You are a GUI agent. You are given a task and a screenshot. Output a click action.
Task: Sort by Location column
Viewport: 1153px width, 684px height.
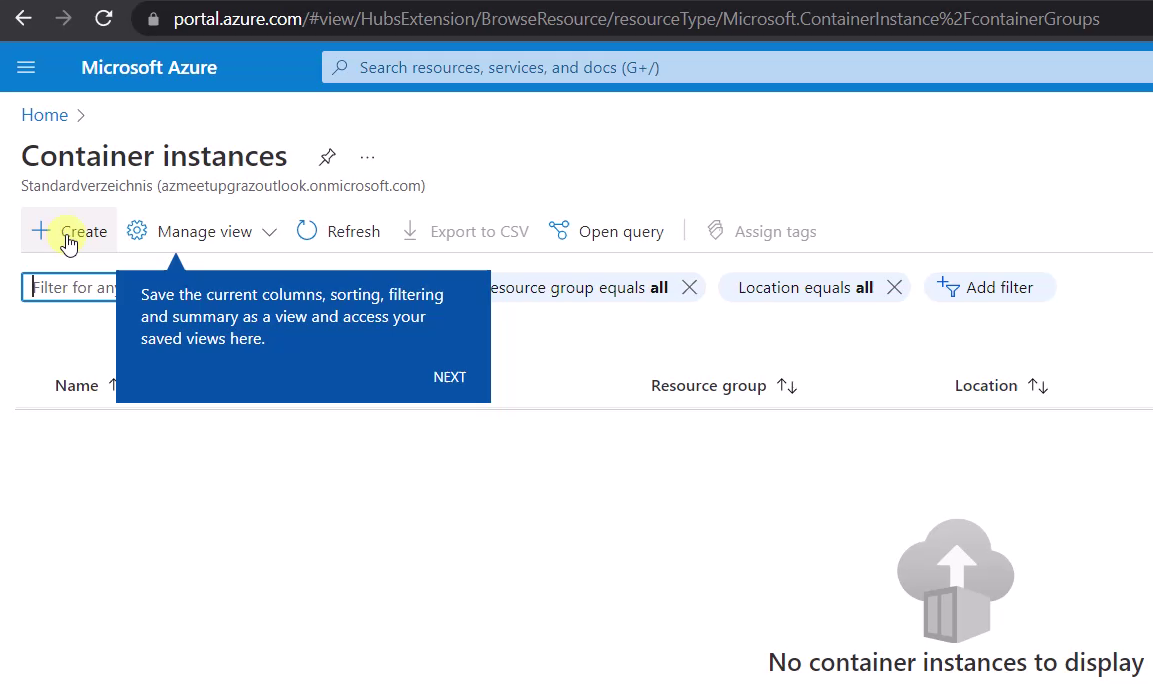pyautogui.click(x=986, y=386)
